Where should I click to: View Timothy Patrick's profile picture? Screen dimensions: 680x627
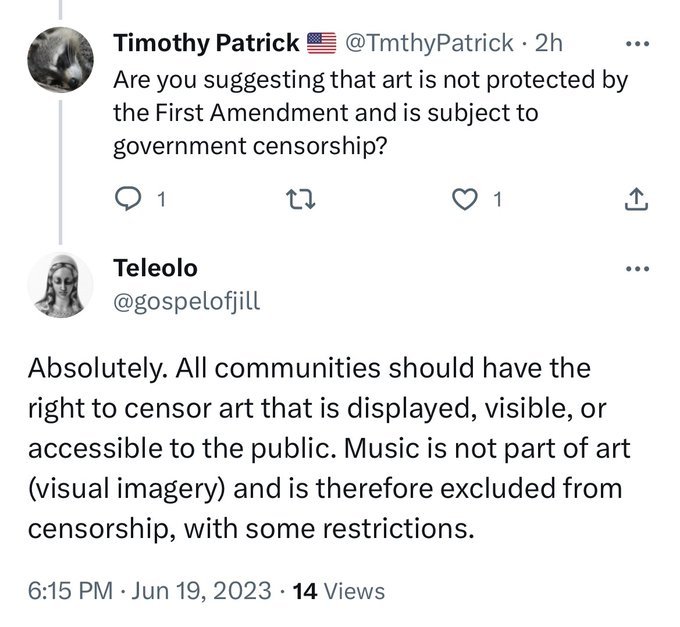coord(60,59)
